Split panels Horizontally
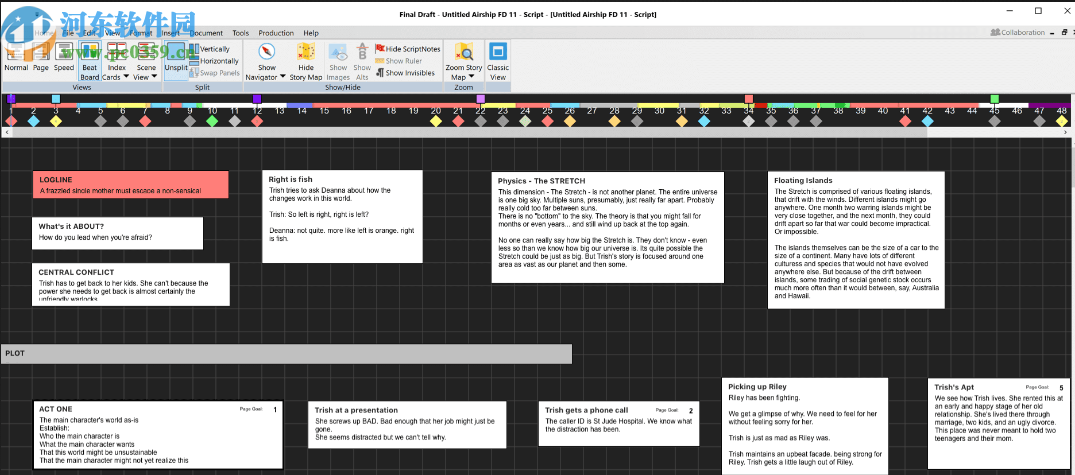Image resolution: width=1075 pixels, height=475 pixels. click(x=215, y=61)
